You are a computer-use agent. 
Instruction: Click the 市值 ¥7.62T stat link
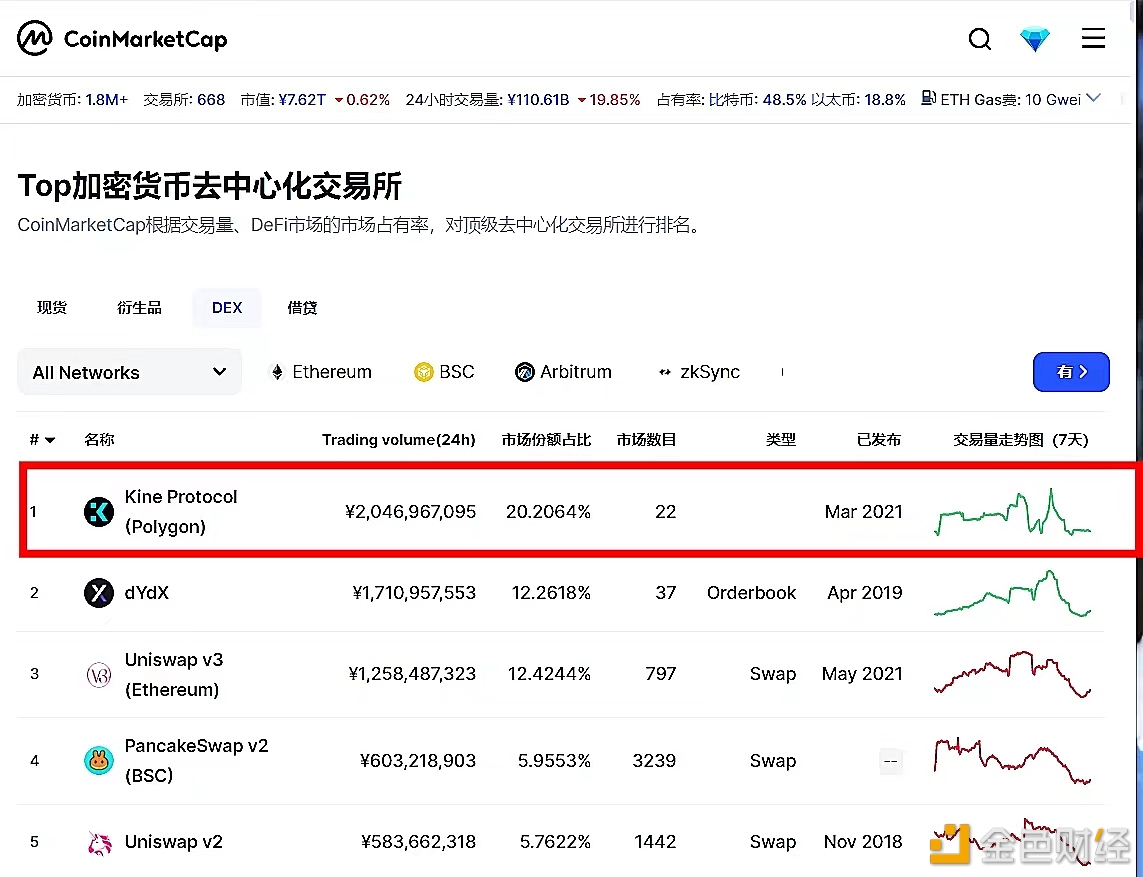pos(283,99)
